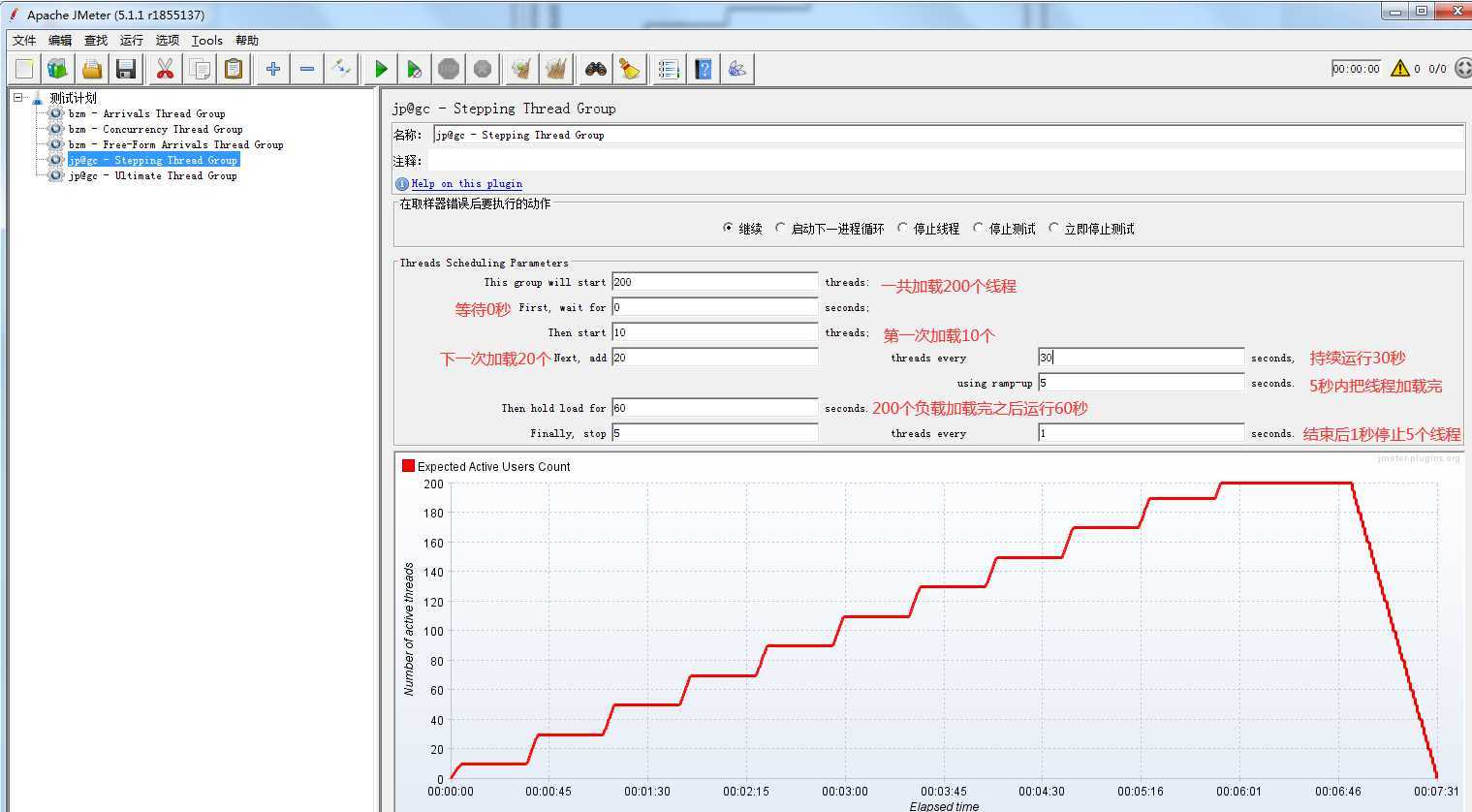Click the Collapse all minus icon
Viewport: 1472px width, 812px height.
pos(307,69)
